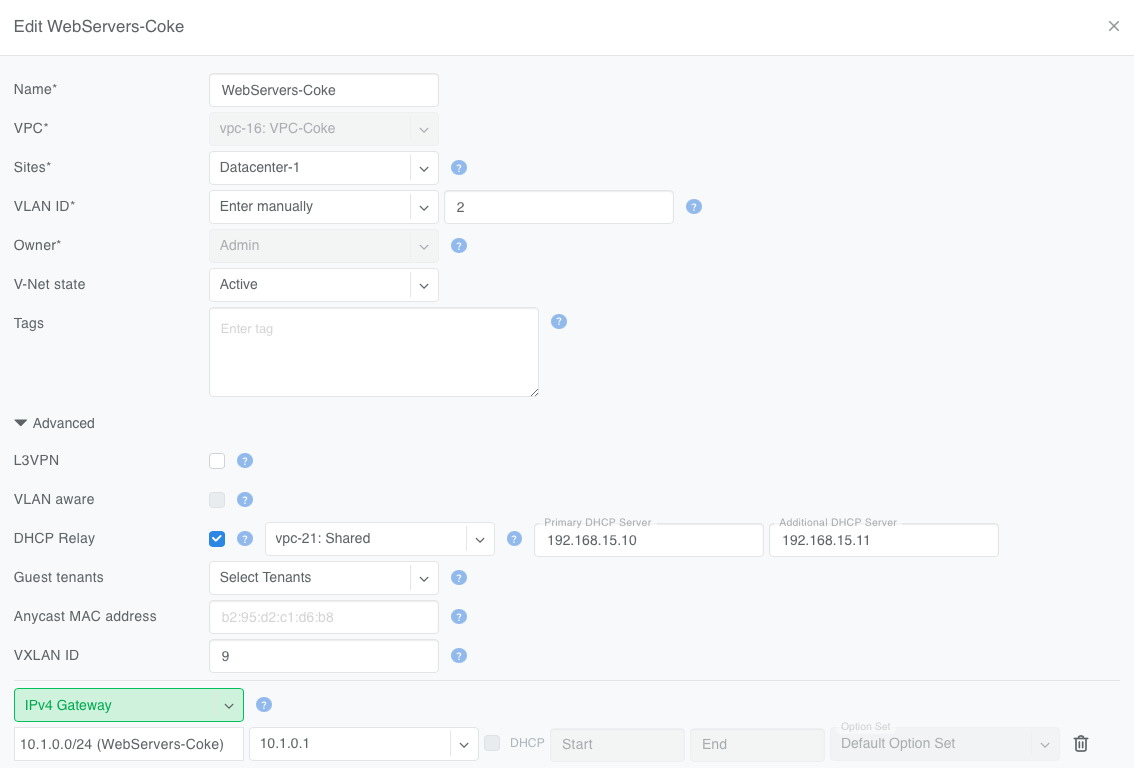
Task: Click the Guest tenants help icon
Action: [x=459, y=577]
